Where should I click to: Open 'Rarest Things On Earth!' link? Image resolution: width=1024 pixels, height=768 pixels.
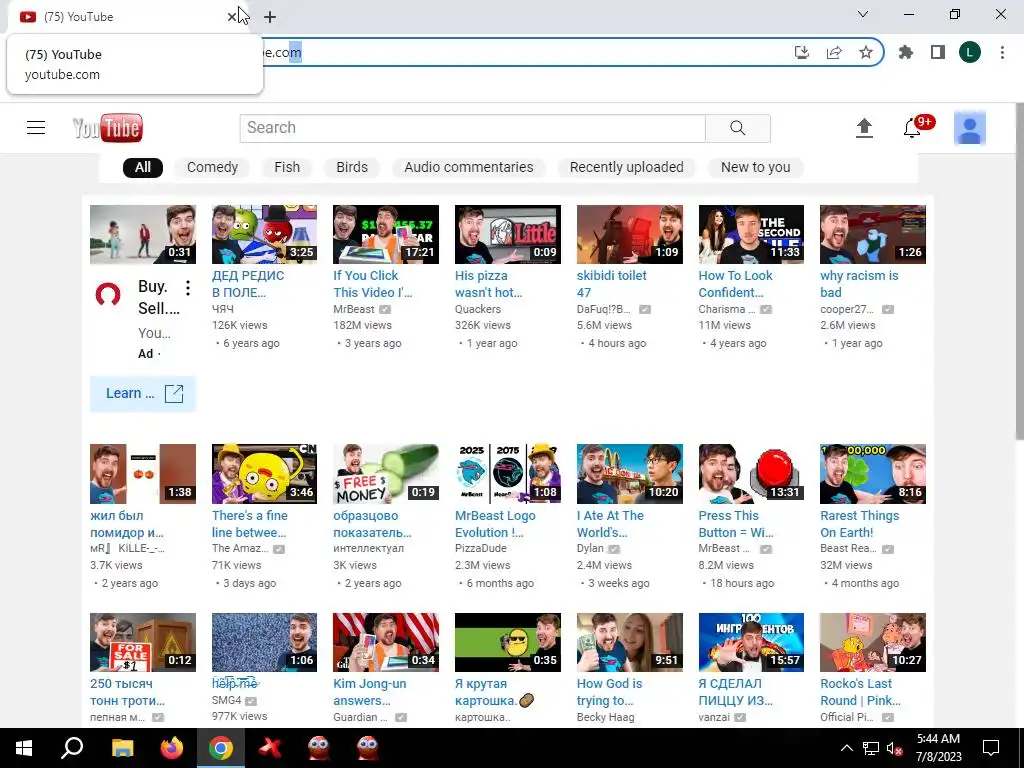[x=860, y=524]
